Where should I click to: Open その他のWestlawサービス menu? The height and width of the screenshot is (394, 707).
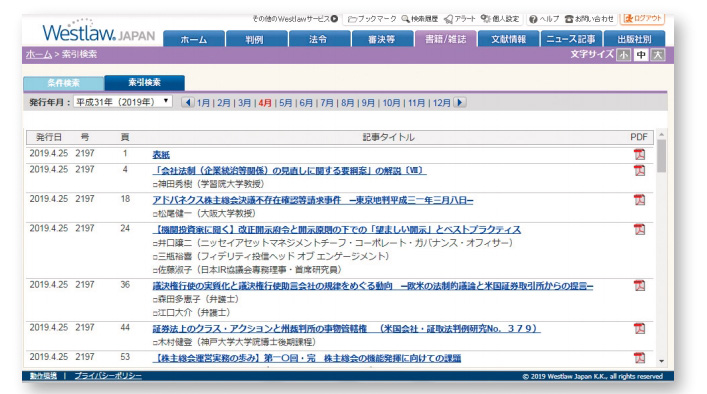point(295,19)
